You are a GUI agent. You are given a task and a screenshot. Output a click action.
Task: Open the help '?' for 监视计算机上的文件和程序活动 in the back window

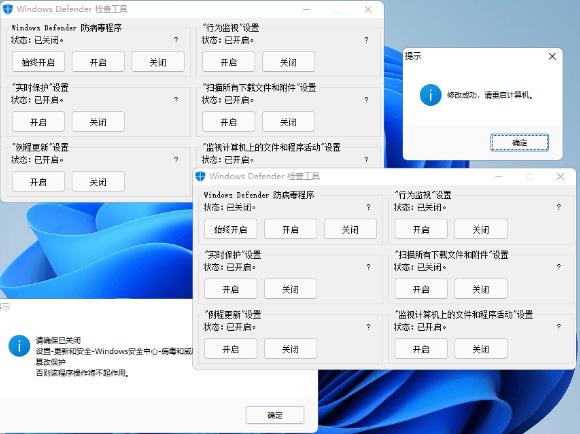click(x=366, y=160)
